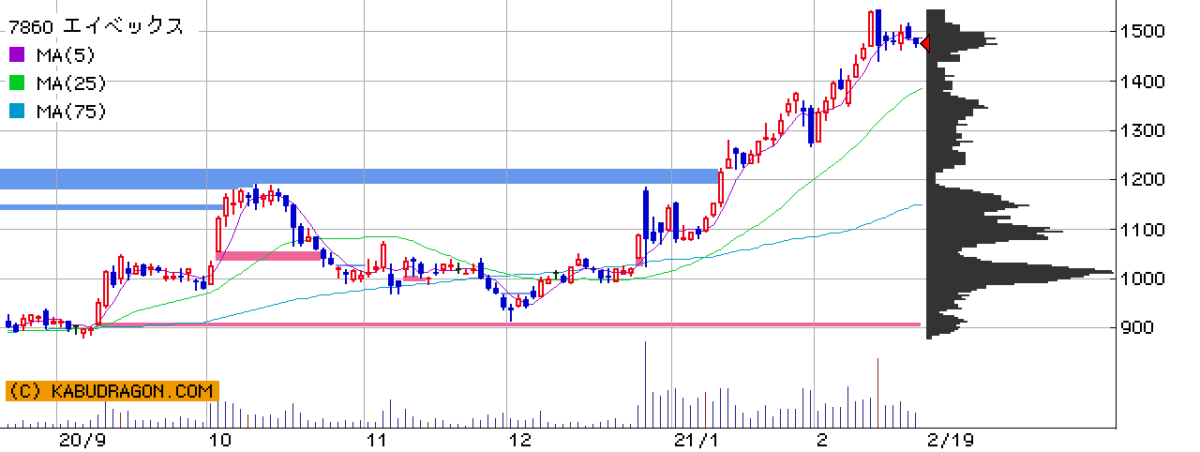The width and height of the screenshot is (1200, 452).
Task: Click the thin blue resistance line near 1140
Action: click(x=110, y=207)
